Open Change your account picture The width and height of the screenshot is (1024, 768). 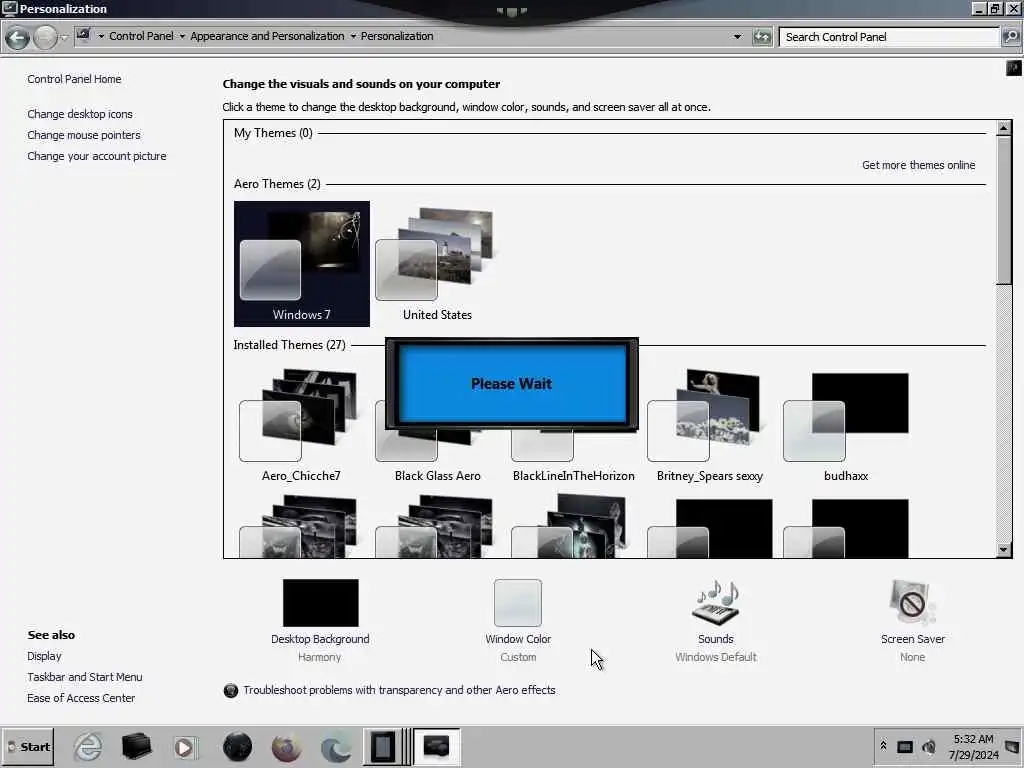click(97, 156)
